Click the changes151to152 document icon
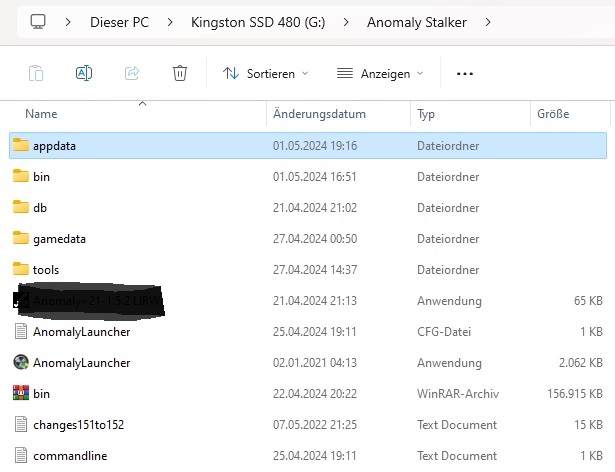Image resolution: width=615 pixels, height=472 pixels. [21, 424]
